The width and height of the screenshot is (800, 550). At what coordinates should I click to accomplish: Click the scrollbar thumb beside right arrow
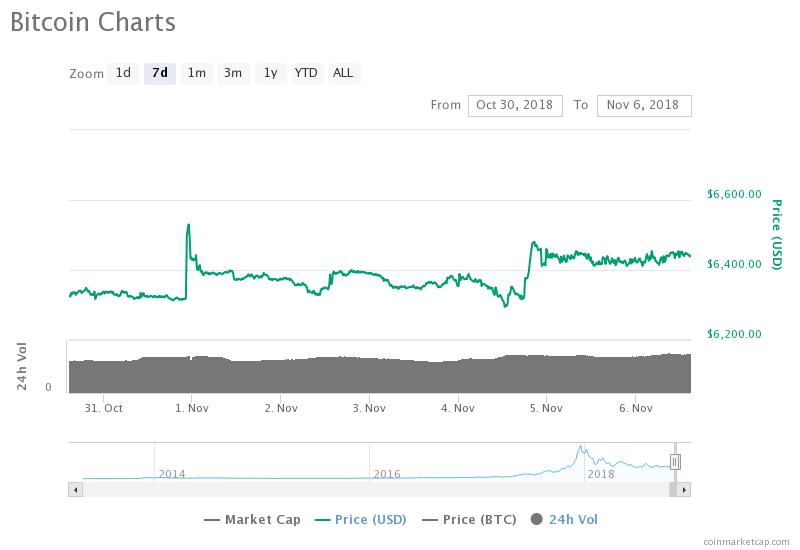pyautogui.click(x=673, y=490)
